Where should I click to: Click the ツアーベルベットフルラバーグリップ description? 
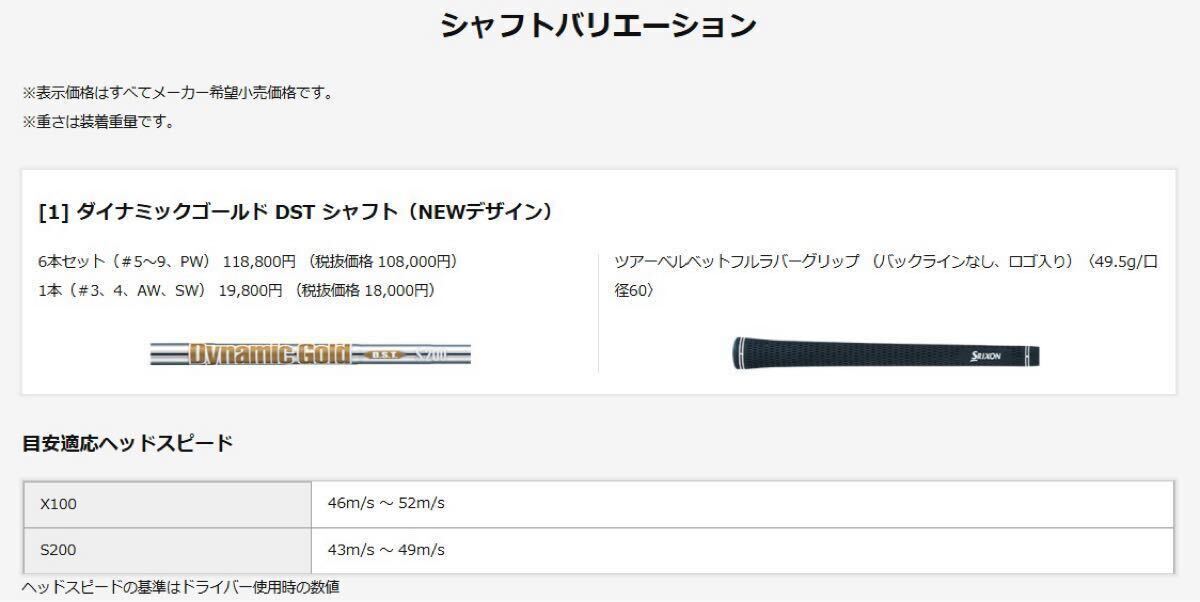(x=886, y=276)
